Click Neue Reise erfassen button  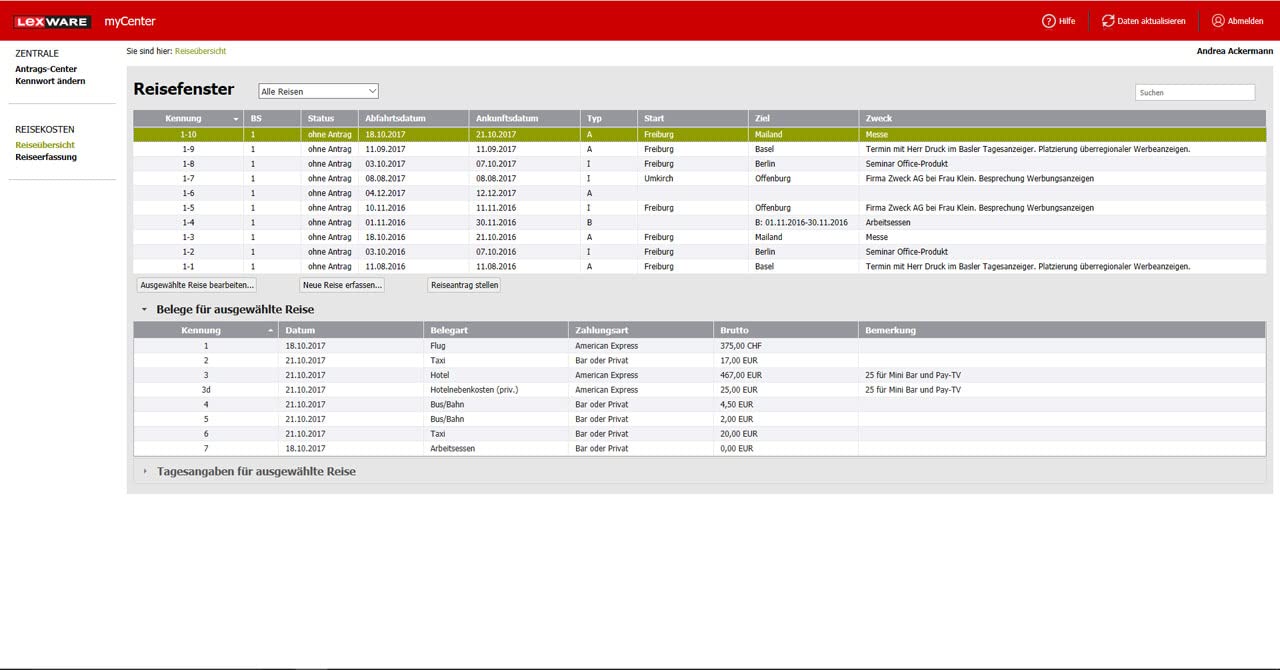click(343, 285)
